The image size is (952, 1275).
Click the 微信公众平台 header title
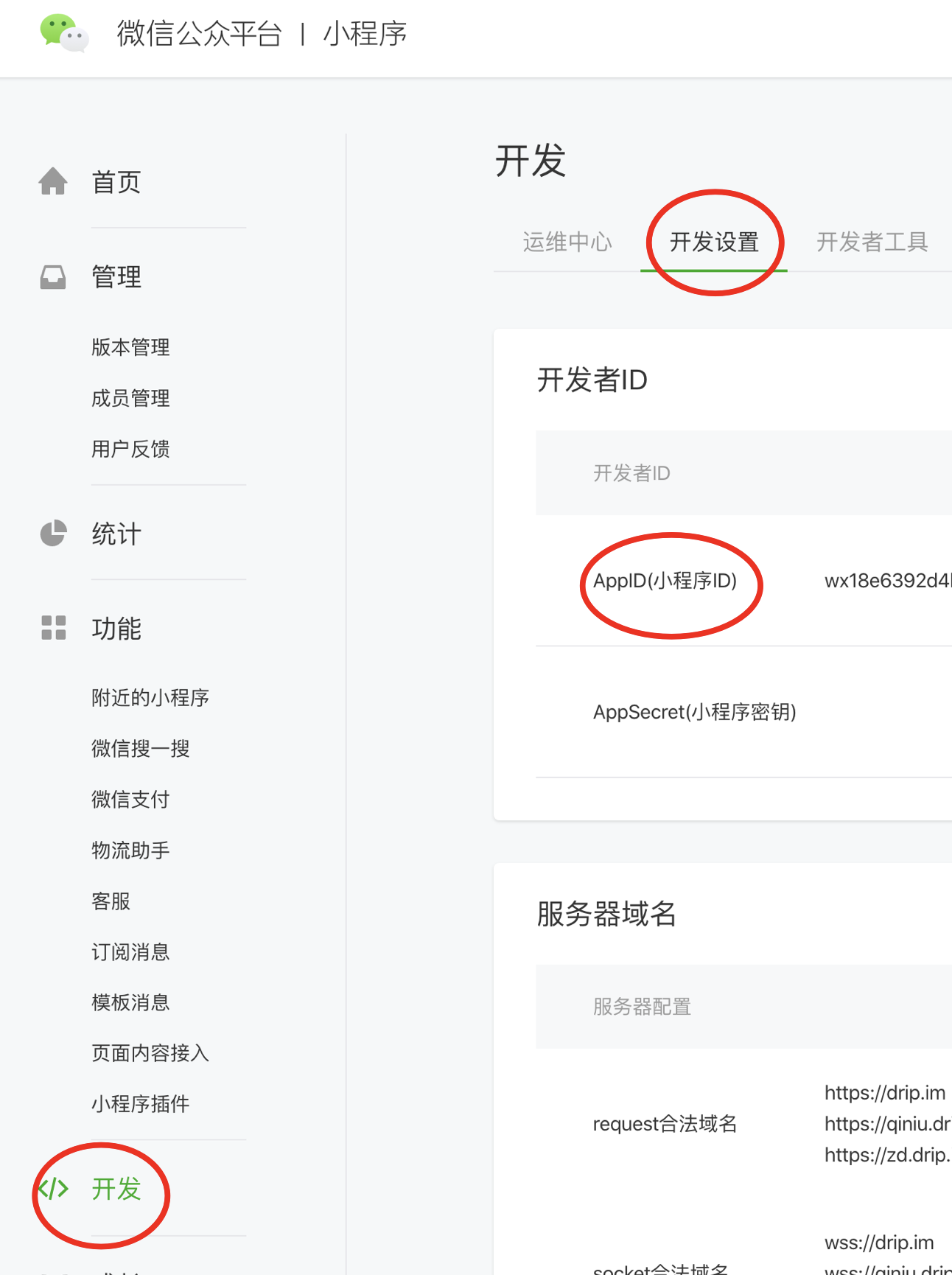pos(199,34)
